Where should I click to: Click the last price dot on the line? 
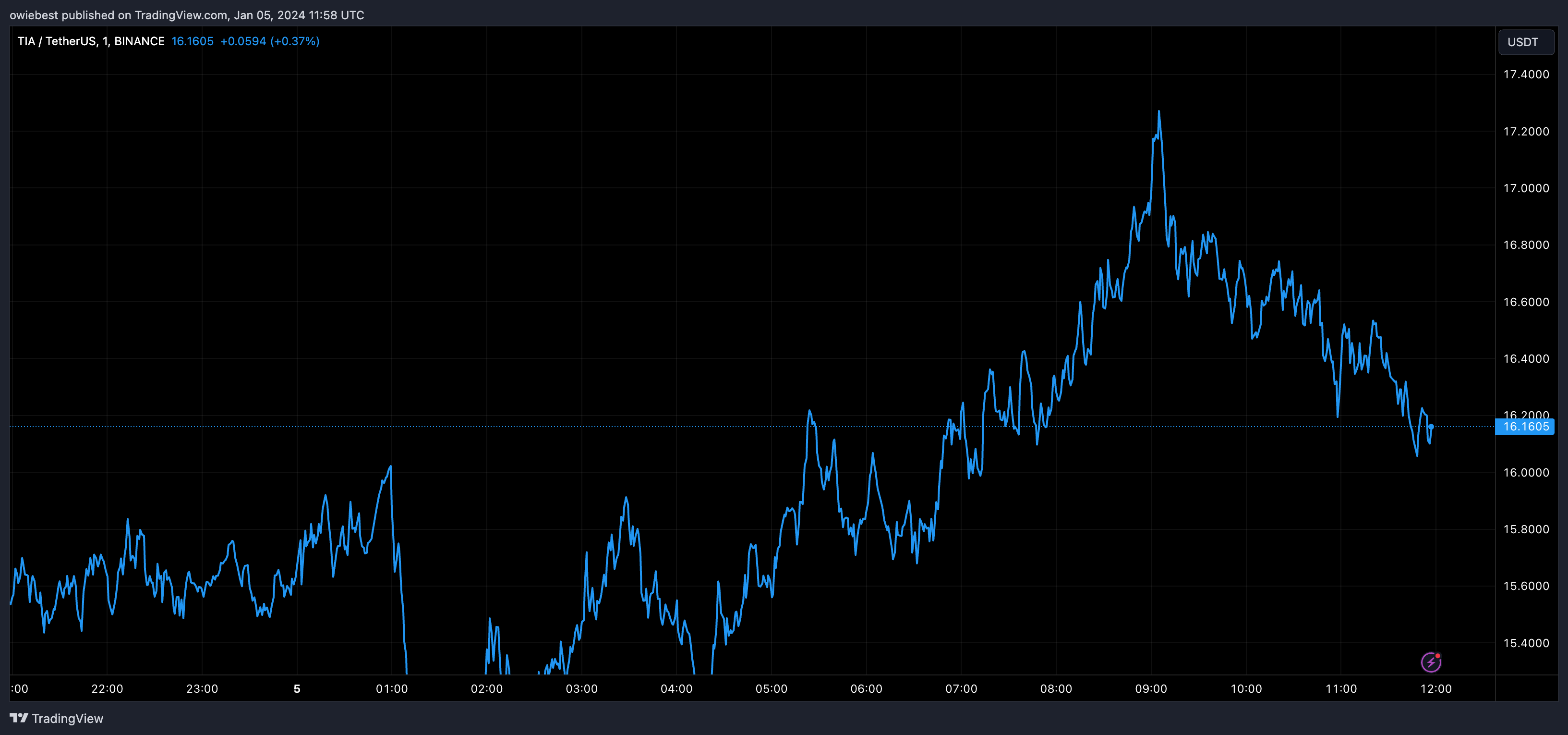click(1431, 426)
